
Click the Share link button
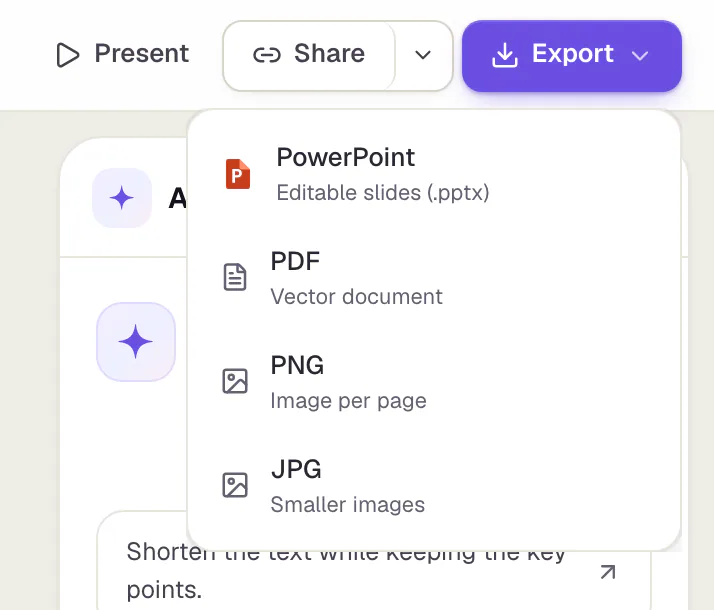click(x=309, y=55)
